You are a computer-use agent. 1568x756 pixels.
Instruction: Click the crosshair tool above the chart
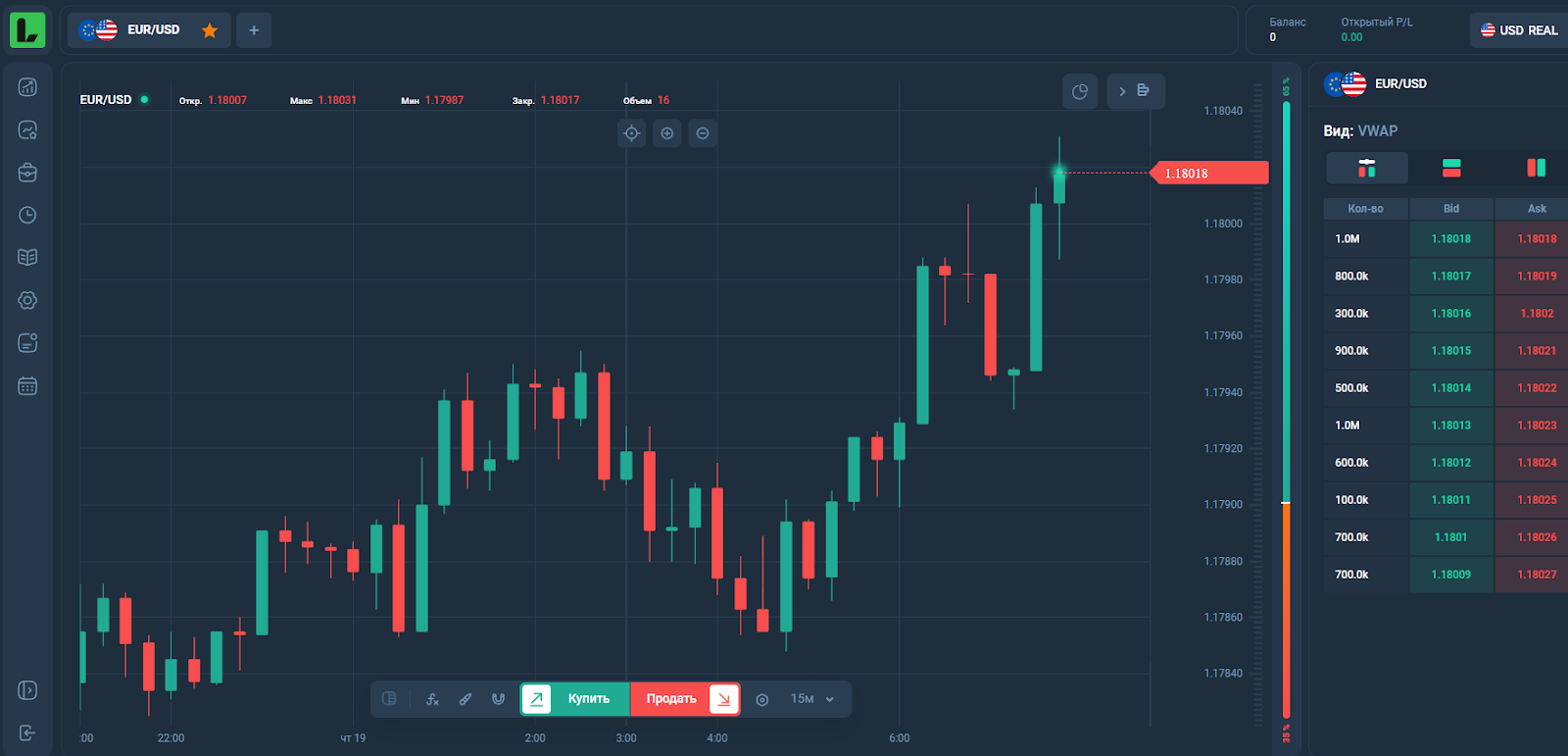(632, 132)
